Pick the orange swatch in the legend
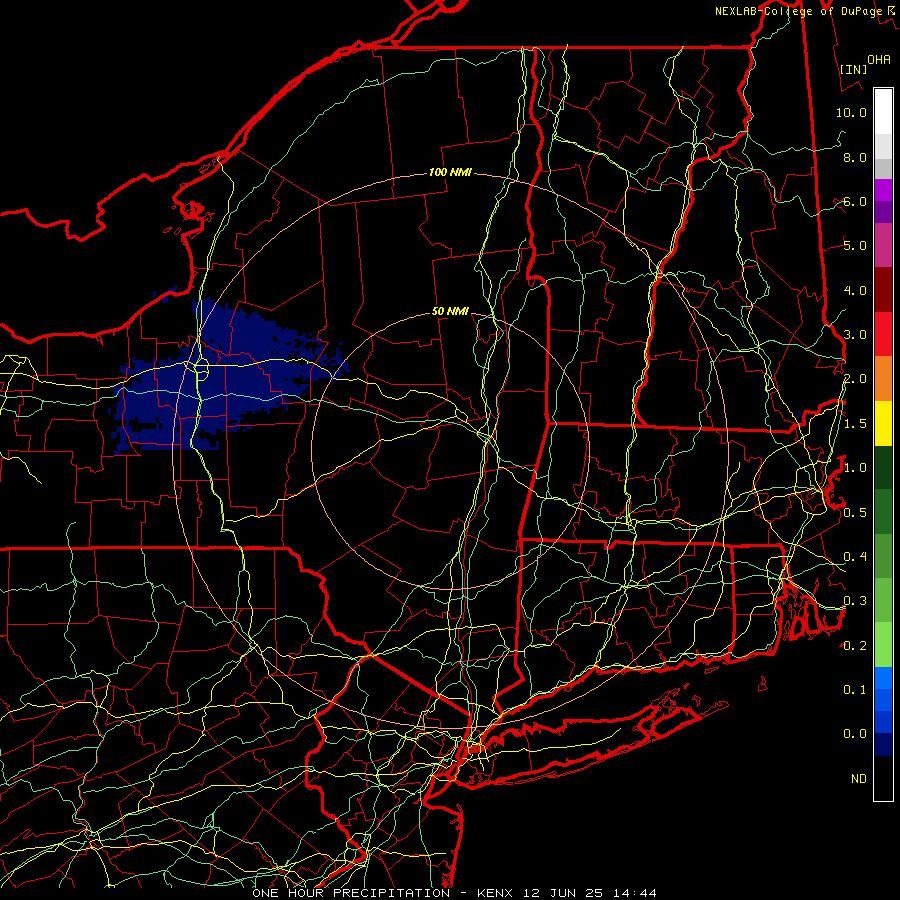 click(x=883, y=379)
